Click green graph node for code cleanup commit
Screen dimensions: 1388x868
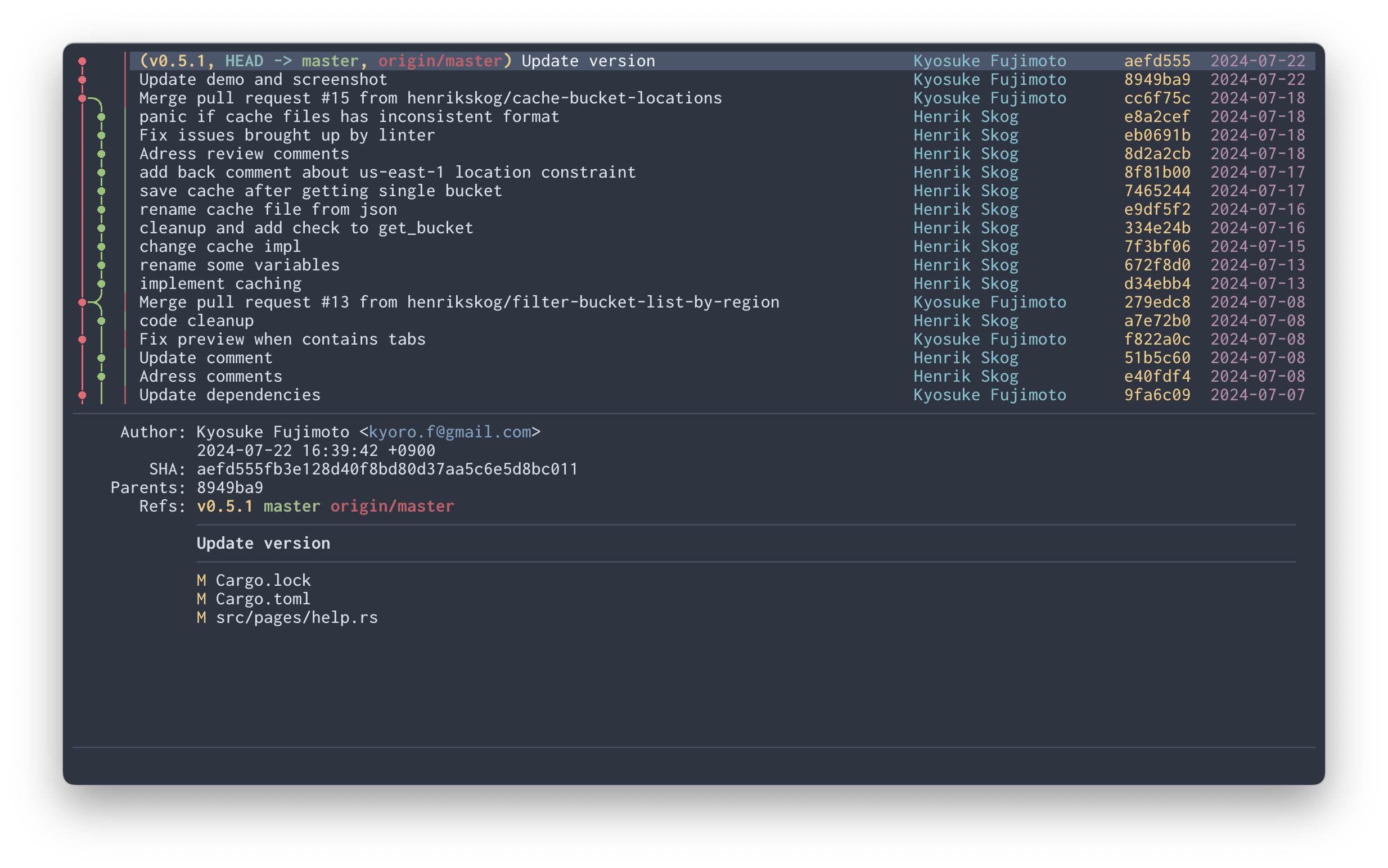102,321
